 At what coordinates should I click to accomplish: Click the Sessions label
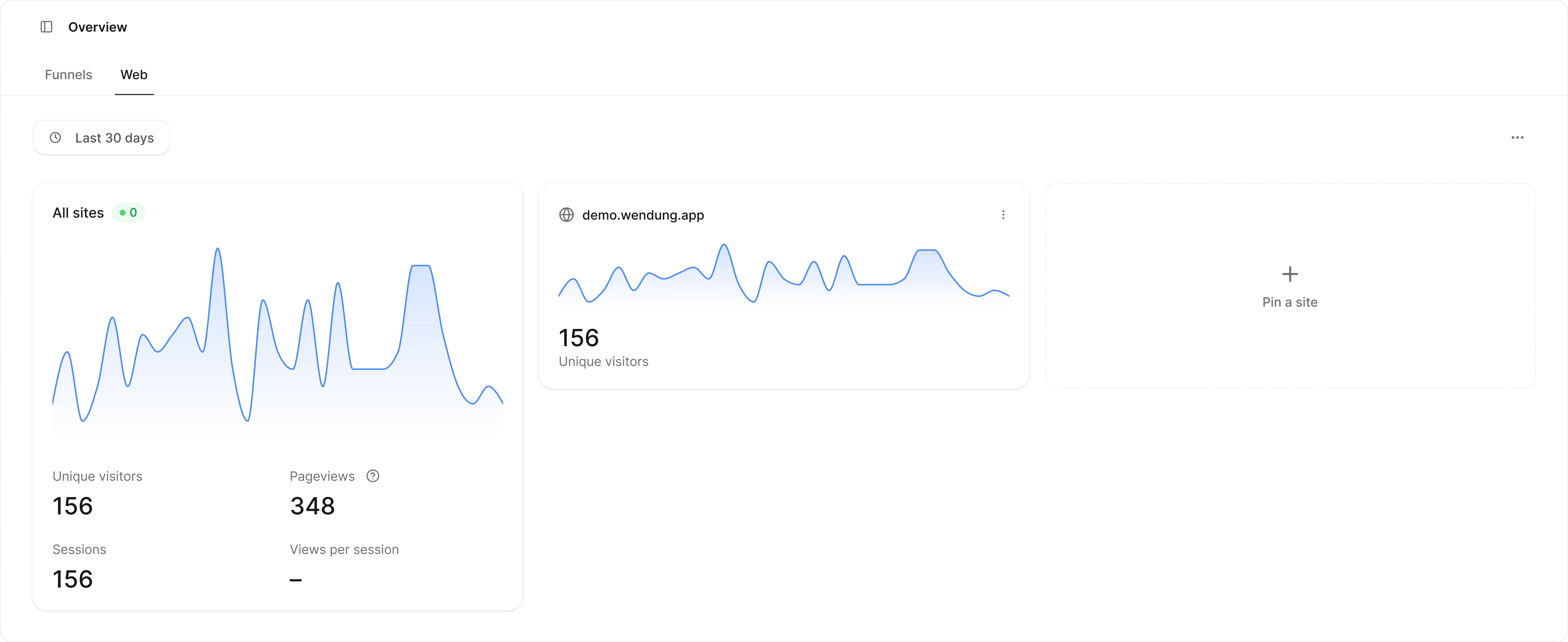pyautogui.click(x=79, y=550)
